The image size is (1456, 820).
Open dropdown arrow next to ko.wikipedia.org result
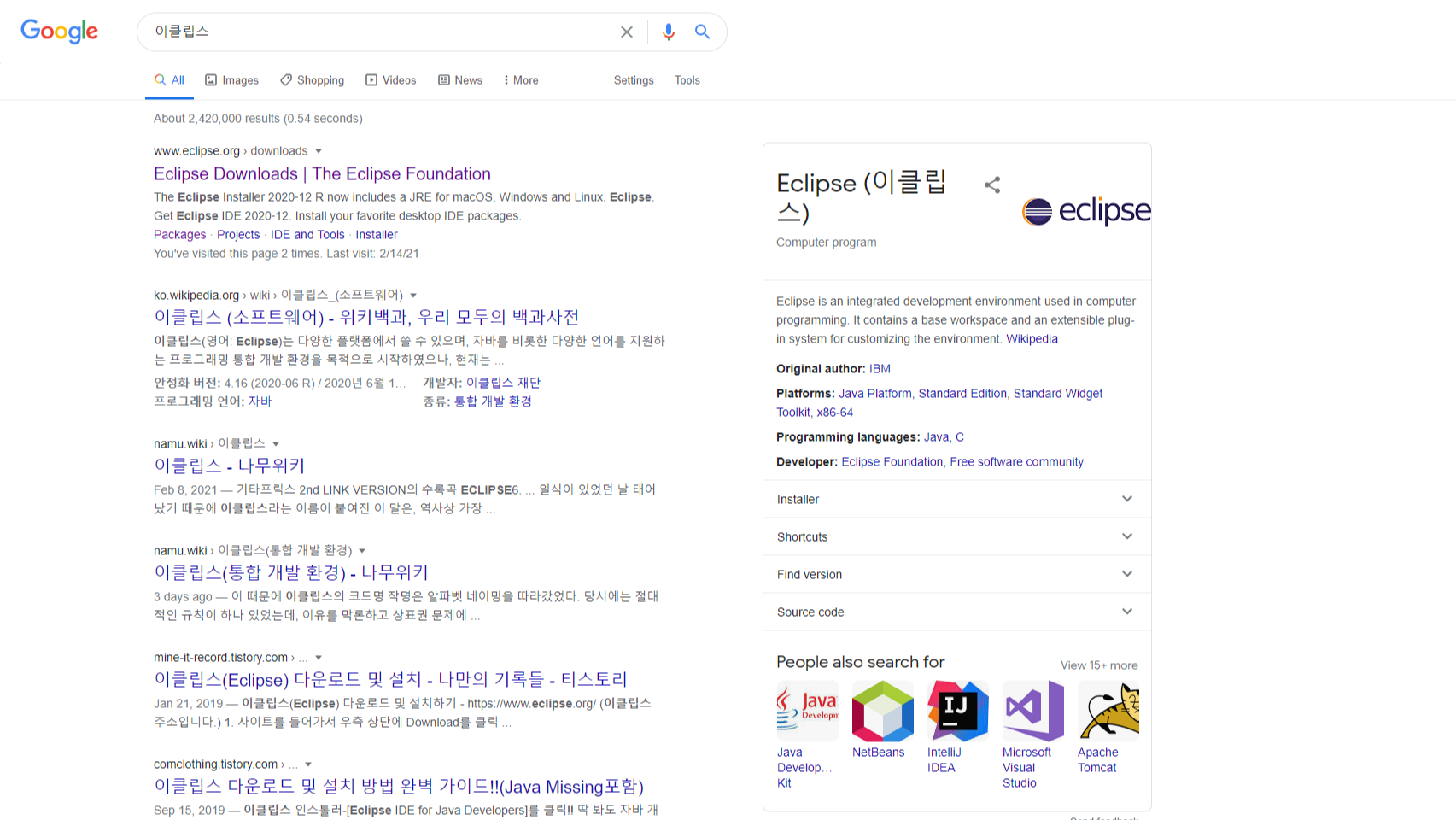[x=413, y=296]
